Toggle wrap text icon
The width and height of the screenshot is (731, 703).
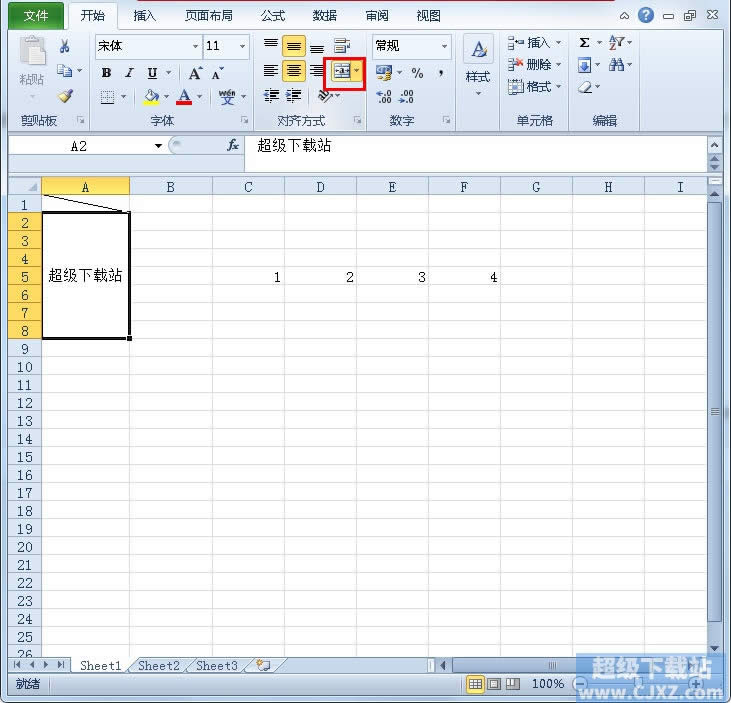342,46
